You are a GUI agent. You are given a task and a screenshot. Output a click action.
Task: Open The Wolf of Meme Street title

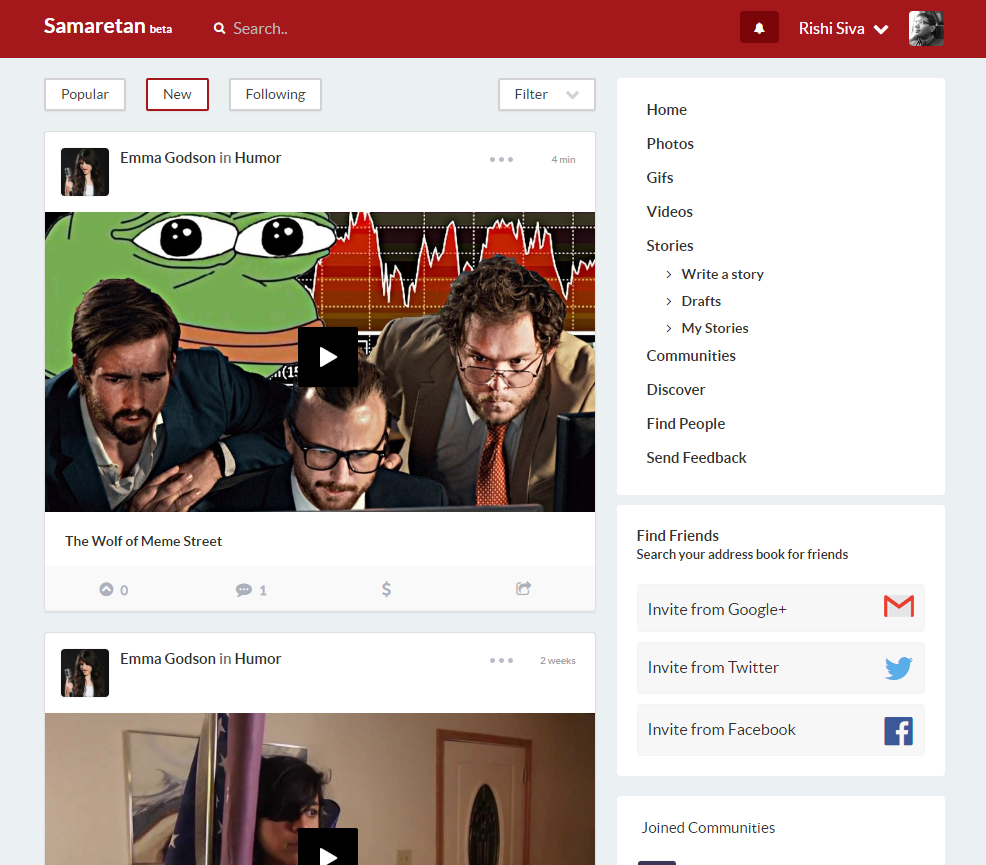point(143,541)
